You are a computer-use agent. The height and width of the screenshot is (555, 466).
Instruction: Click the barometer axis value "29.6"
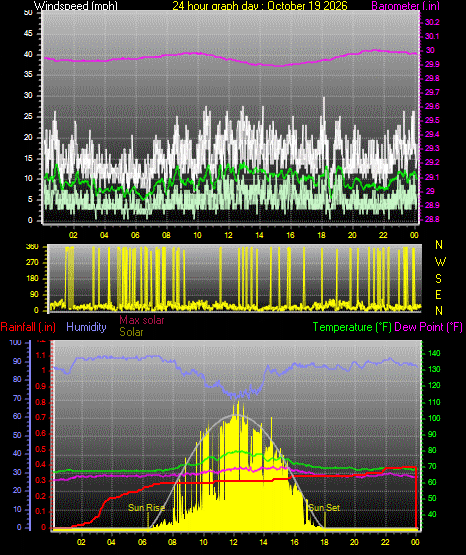click(432, 106)
